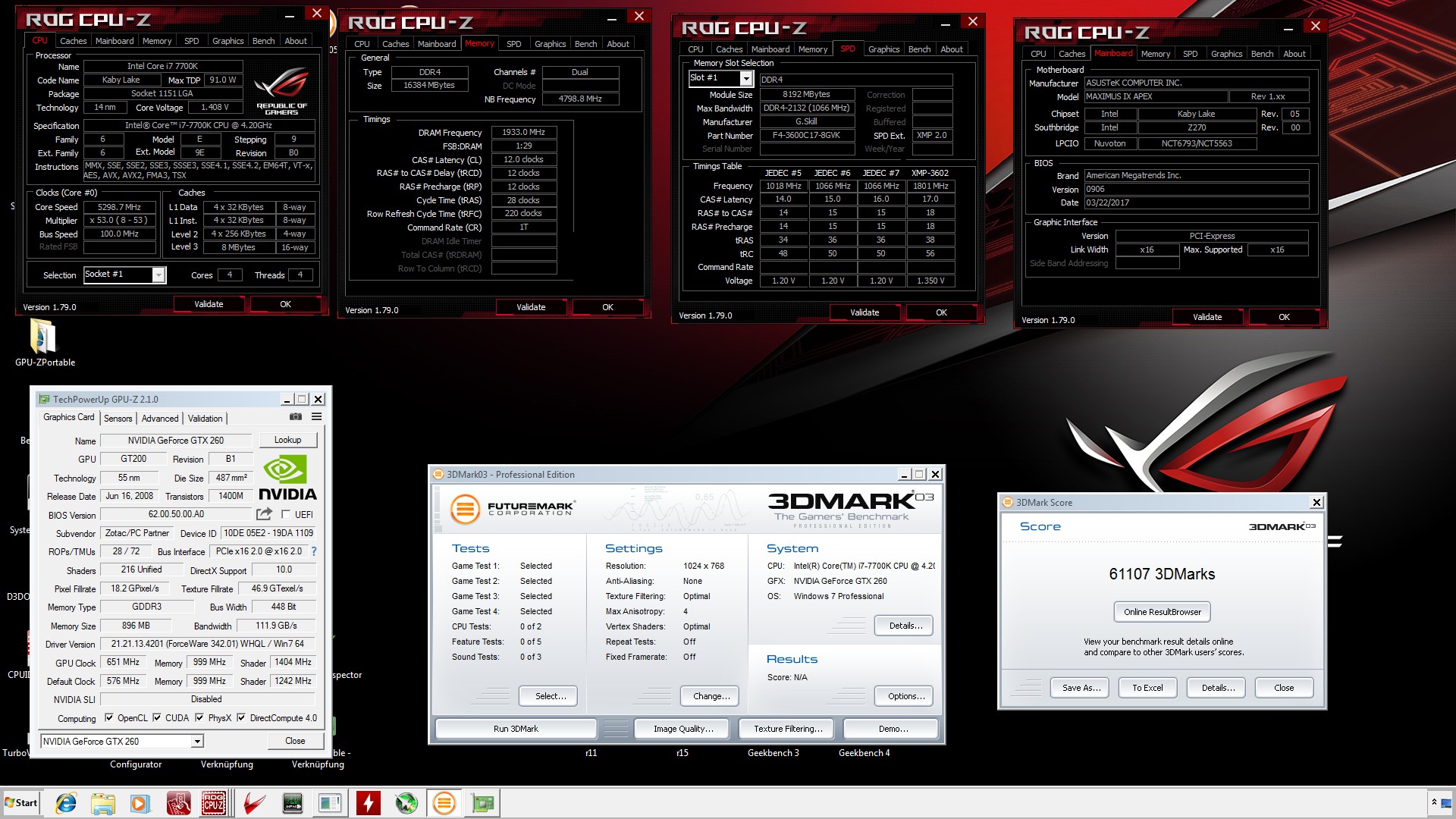Open the Graphics tab in the SPD CPU-Z window
Image resolution: width=1456 pixels, height=819 pixels.
click(x=883, y=49)
